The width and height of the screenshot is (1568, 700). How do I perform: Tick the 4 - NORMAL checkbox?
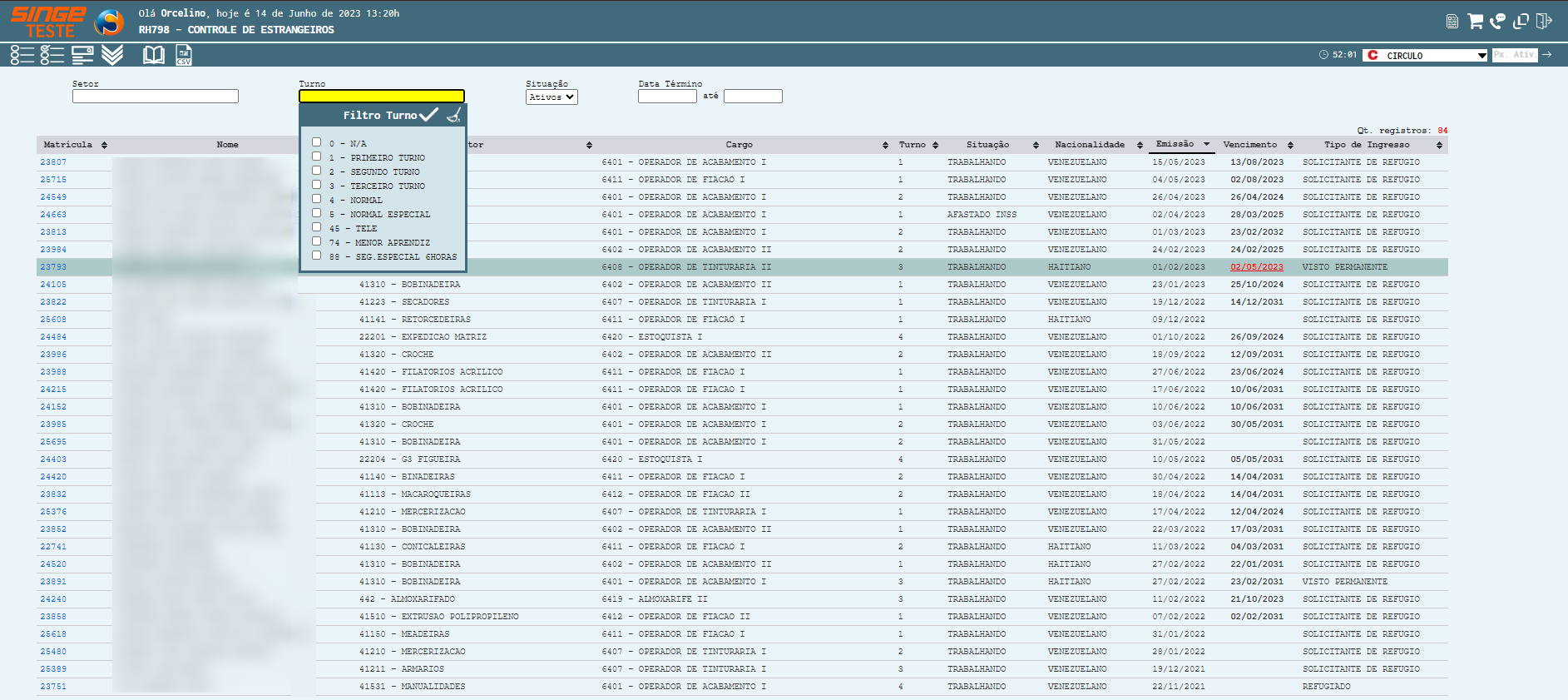[x=316, y=199]
